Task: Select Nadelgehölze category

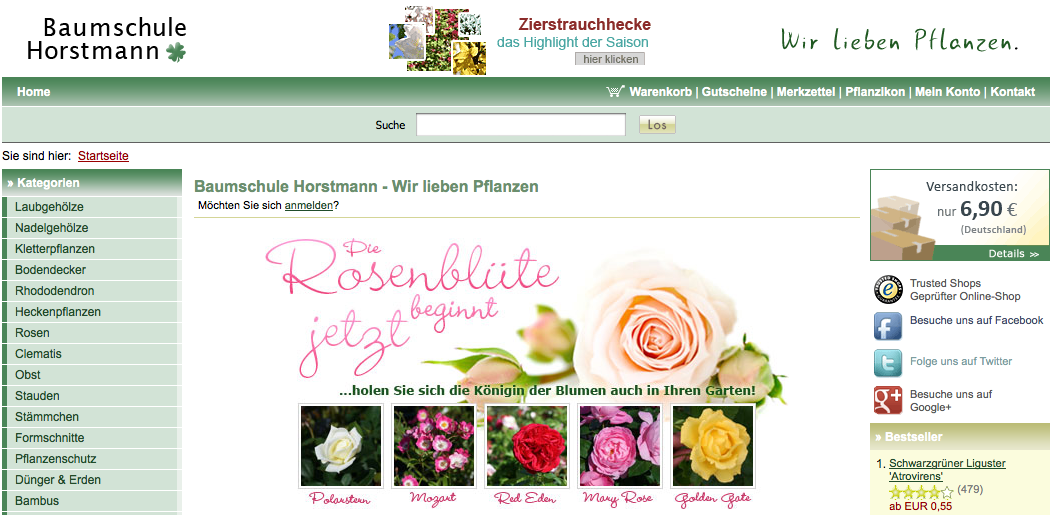Action: point(91,228)
